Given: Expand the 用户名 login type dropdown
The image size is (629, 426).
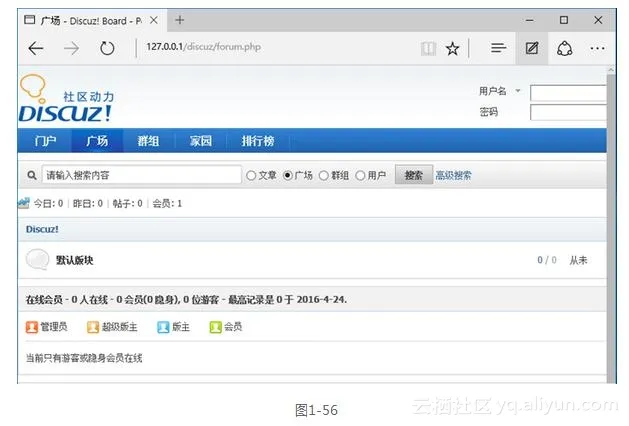Looking at the screenshot, I should pyautogui.click(x=518, y=91).
